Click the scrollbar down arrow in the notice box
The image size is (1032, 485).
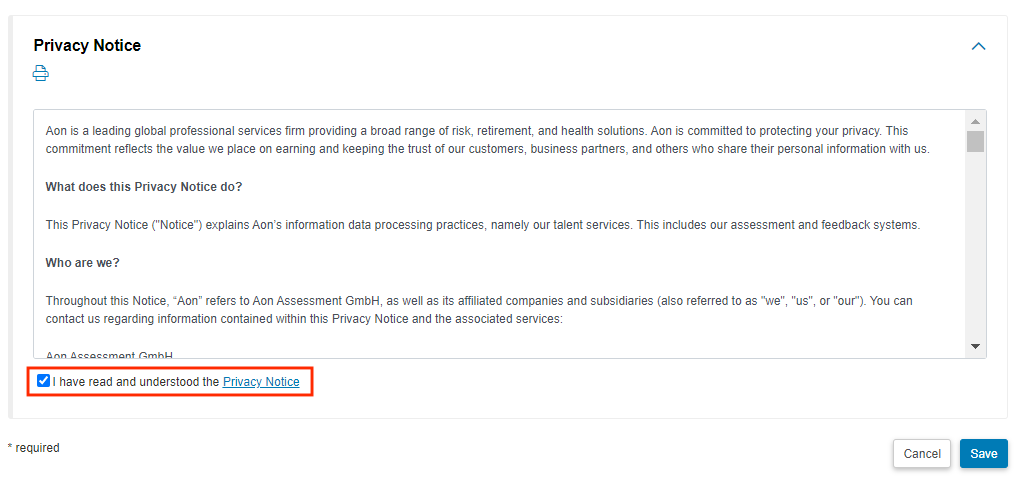point(975,346)
